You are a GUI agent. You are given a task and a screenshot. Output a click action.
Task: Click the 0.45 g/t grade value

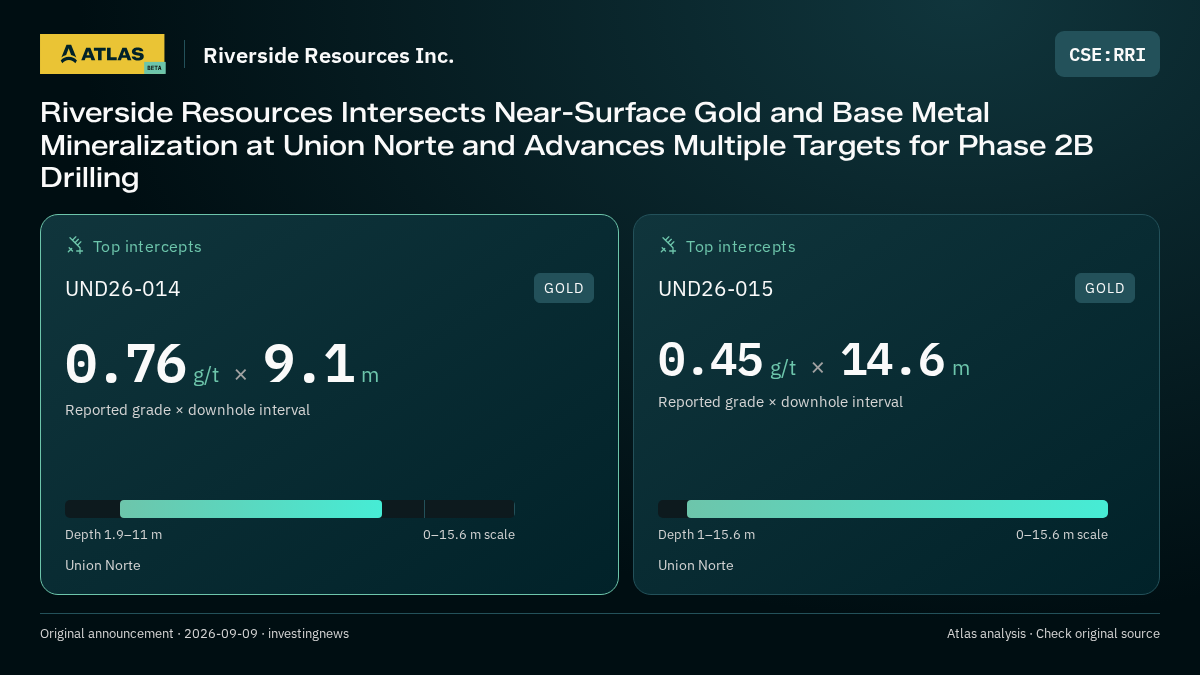click(727, 360)
